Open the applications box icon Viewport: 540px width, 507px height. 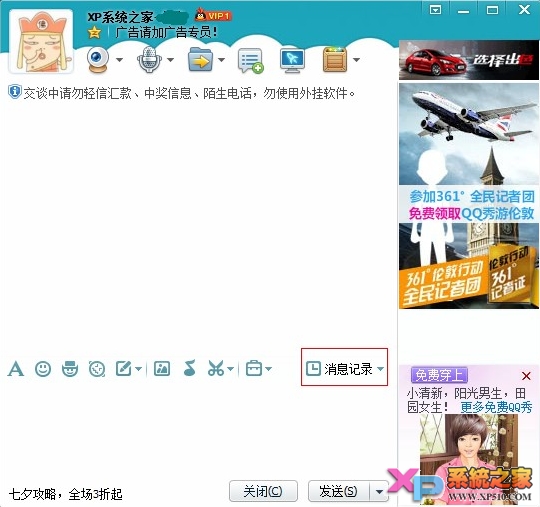335,60
